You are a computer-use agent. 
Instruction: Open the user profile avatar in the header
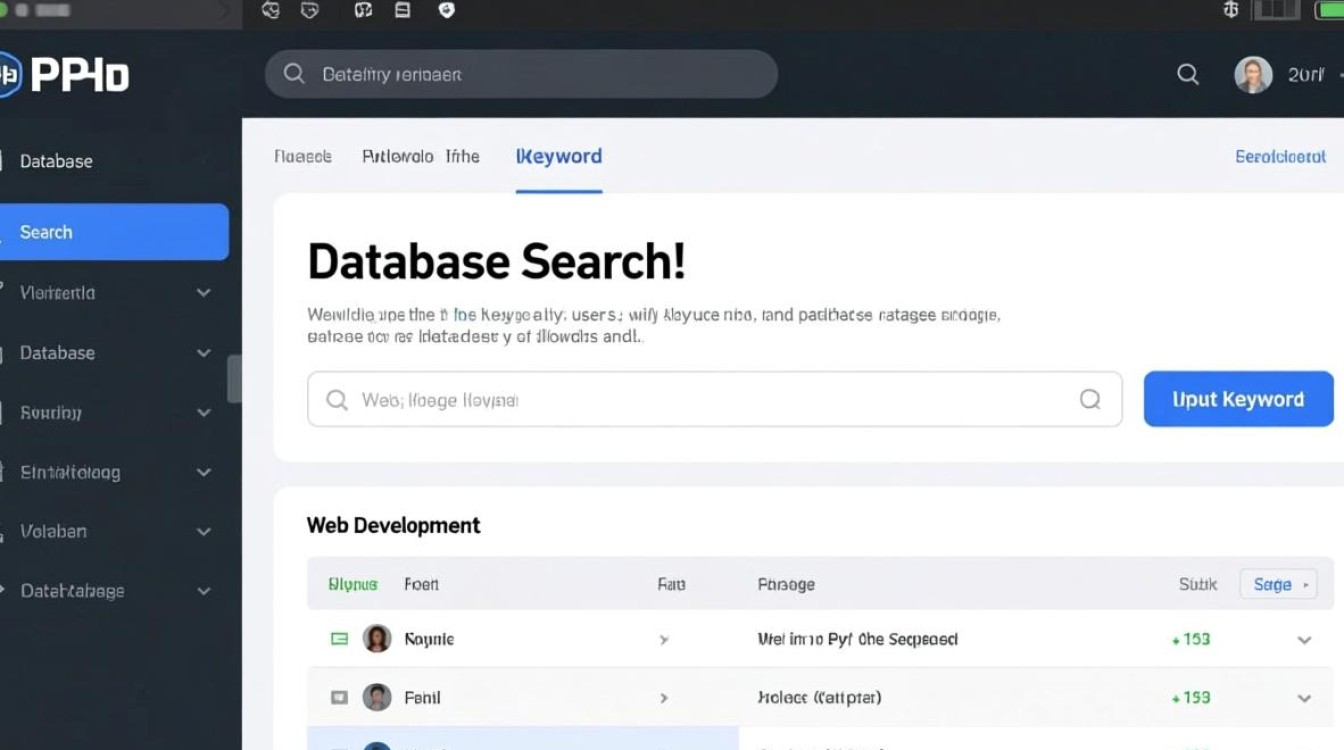[1253, 75]
